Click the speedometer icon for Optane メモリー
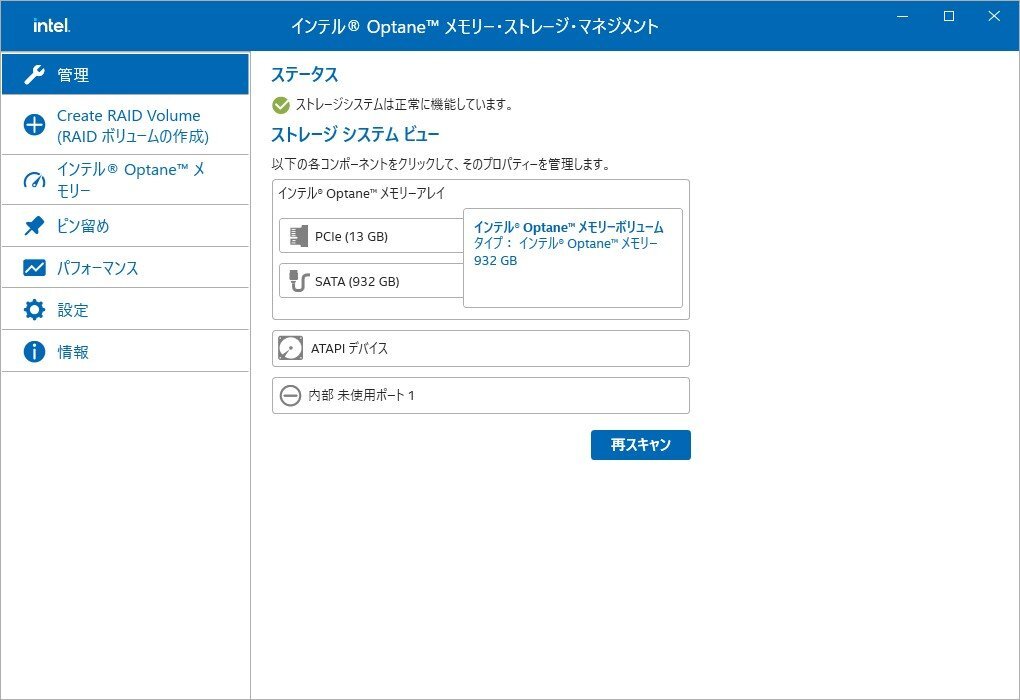Screen dimensions: 1020x700 coord(34,181)
